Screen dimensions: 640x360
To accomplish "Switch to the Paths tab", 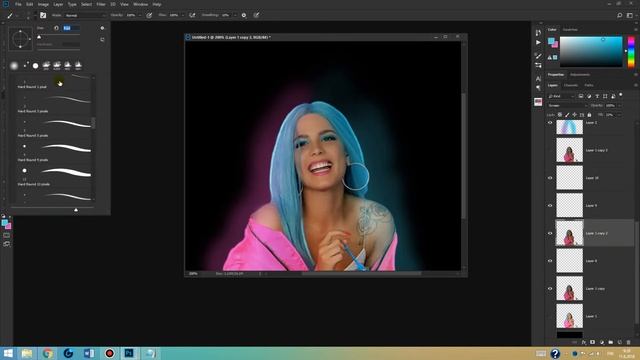I will pos(589,85).
